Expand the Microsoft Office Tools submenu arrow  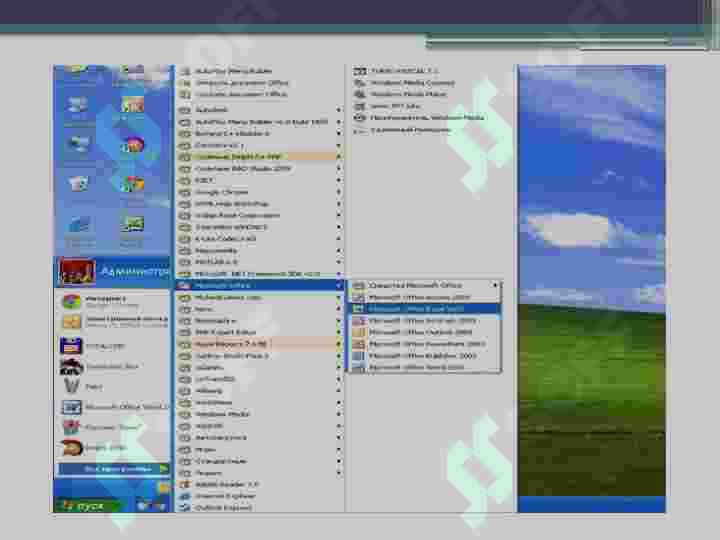tap(495, 285)
